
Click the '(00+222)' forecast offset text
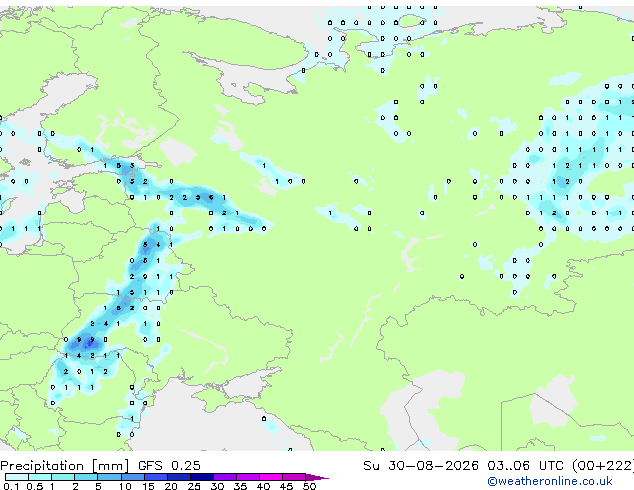pos(603,466)
